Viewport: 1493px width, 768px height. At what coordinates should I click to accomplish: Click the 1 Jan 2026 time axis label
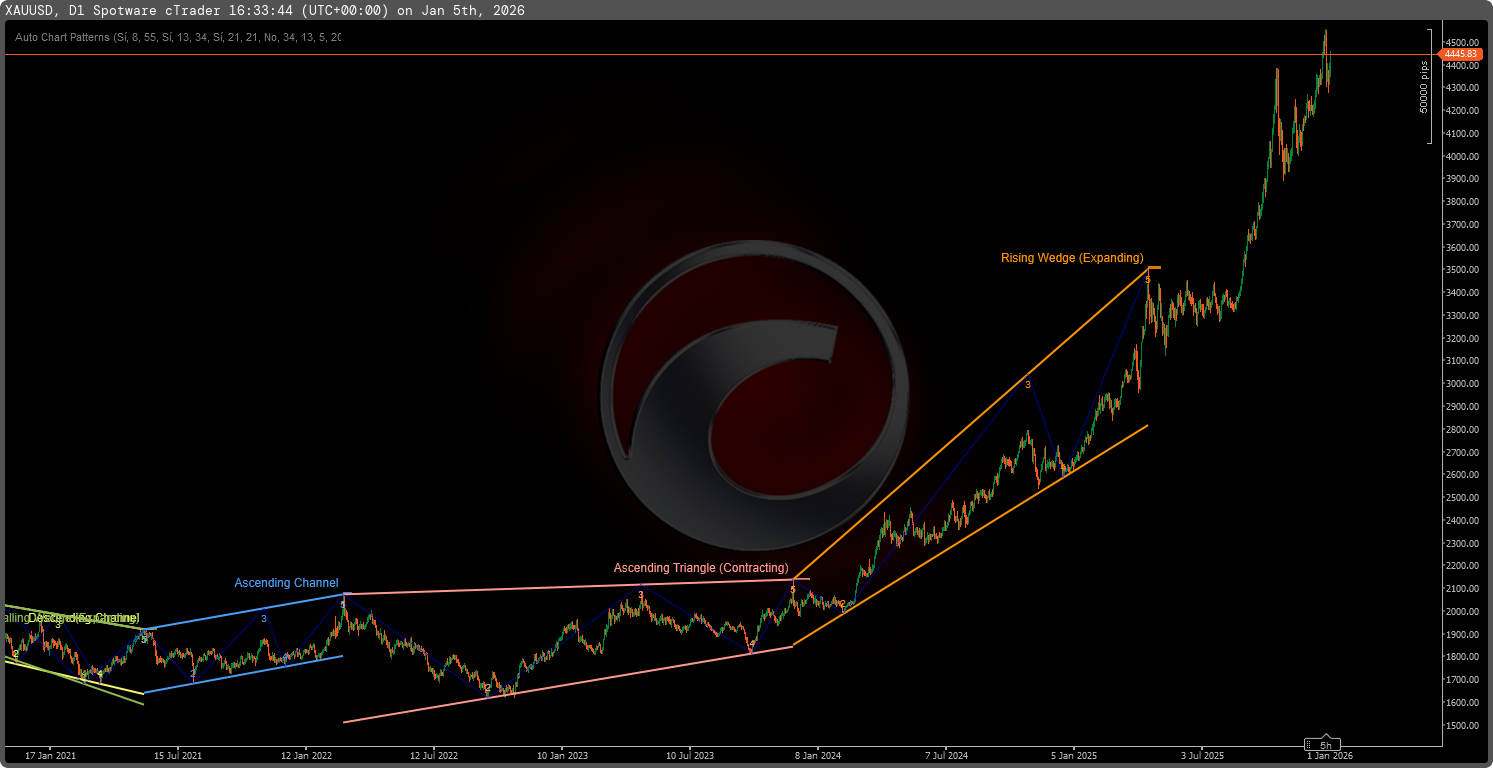[x=1330, y=755]
